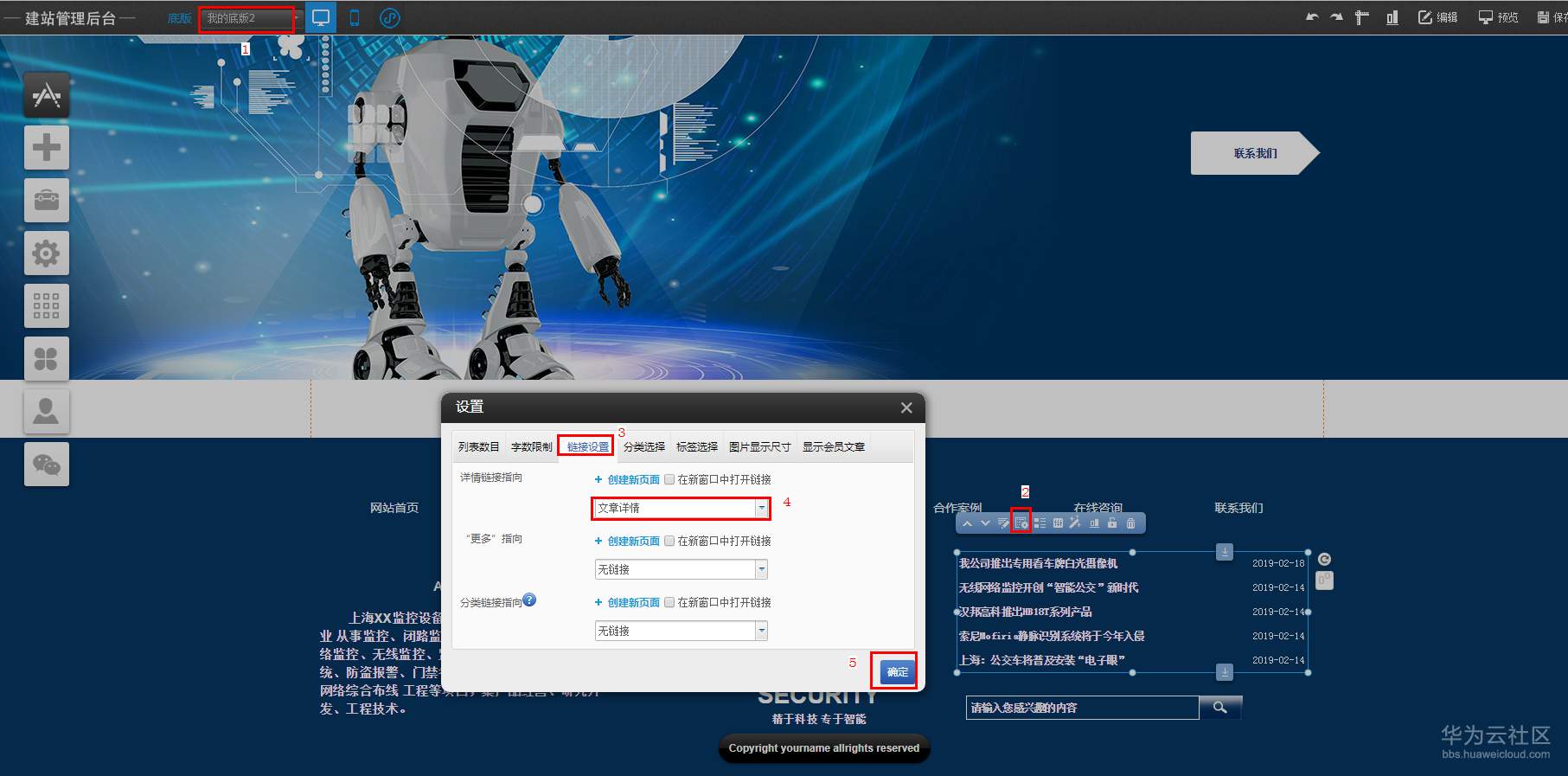Click the 网站首页 navigation item
Screen dimensions: 1568x776
394,508
